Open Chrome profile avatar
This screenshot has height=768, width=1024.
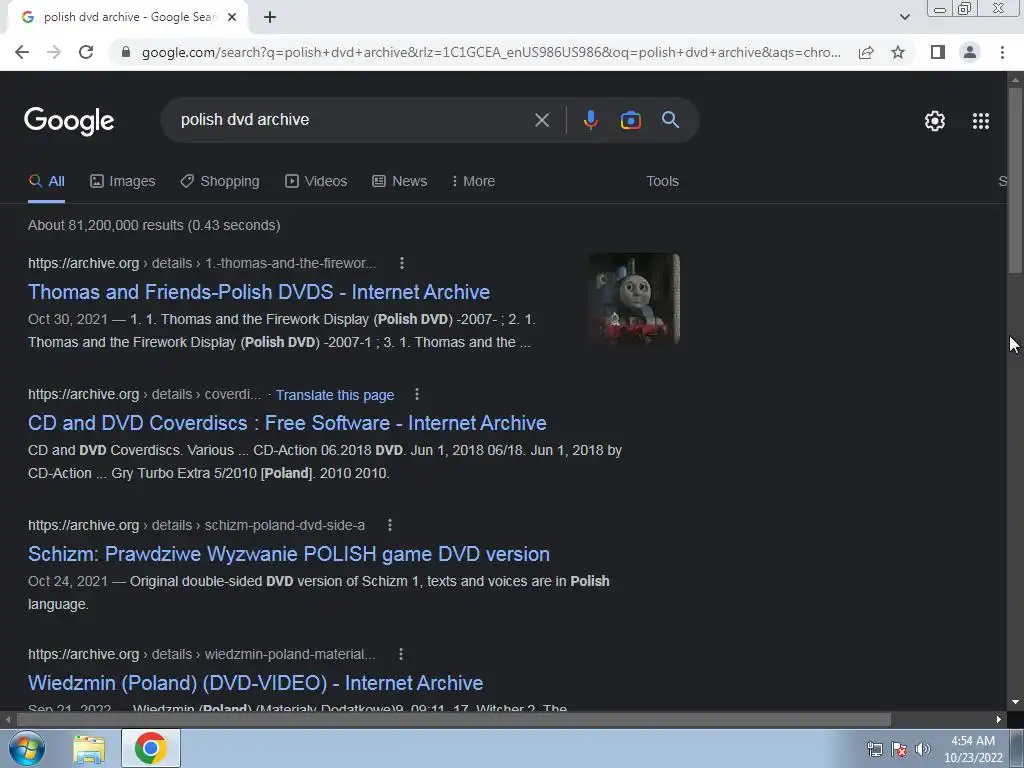(x=970, y=52)
